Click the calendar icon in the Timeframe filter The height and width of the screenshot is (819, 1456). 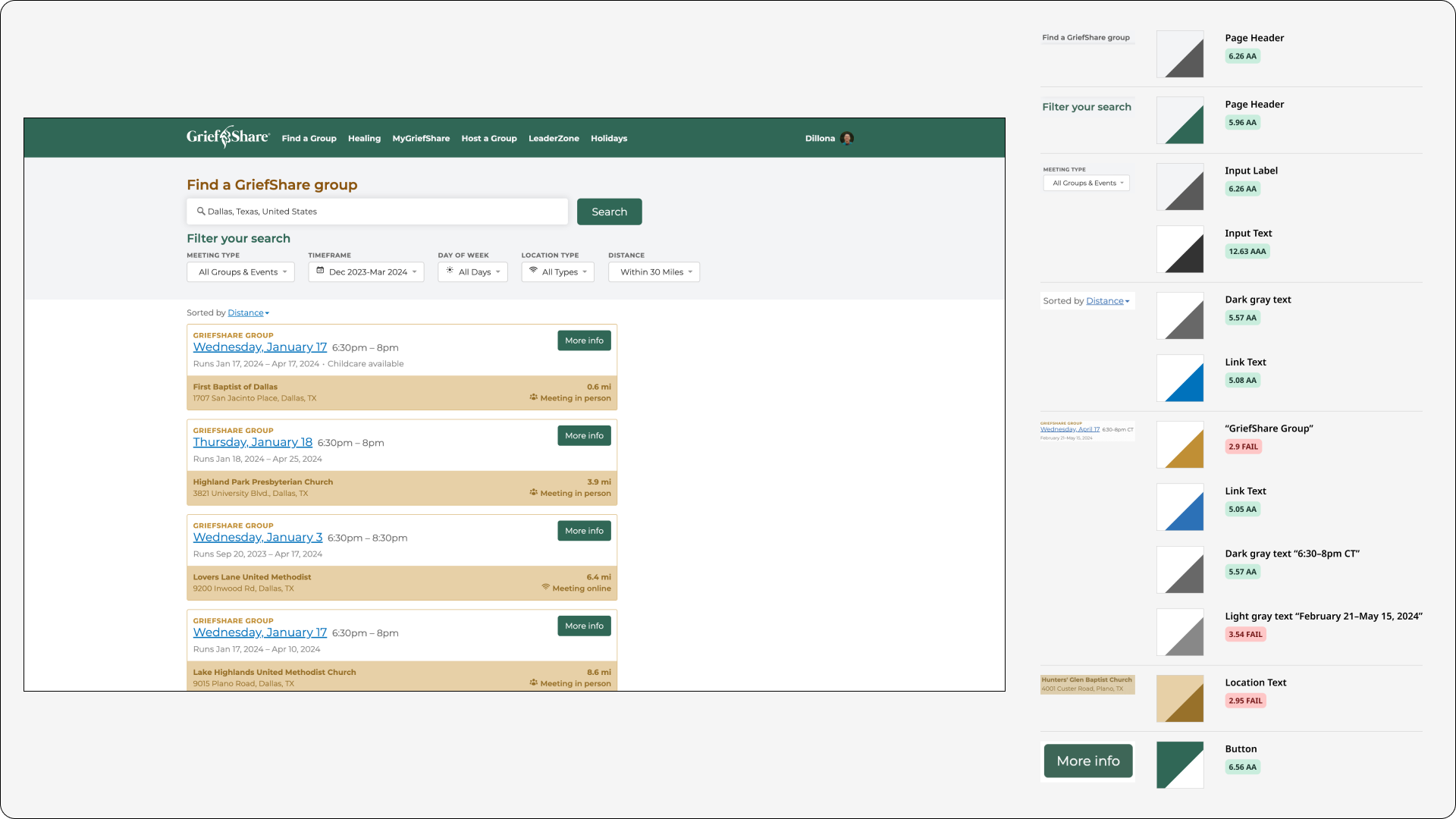[322, 271]
